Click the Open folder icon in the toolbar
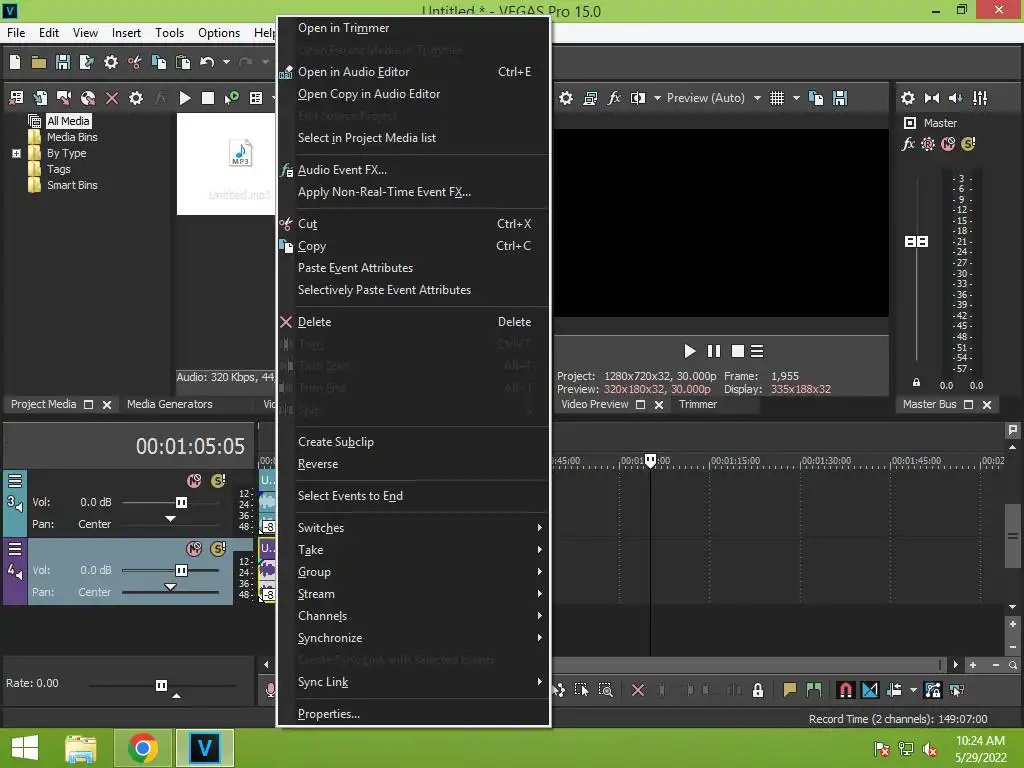 pyautogui.click(x=39, y=62)
